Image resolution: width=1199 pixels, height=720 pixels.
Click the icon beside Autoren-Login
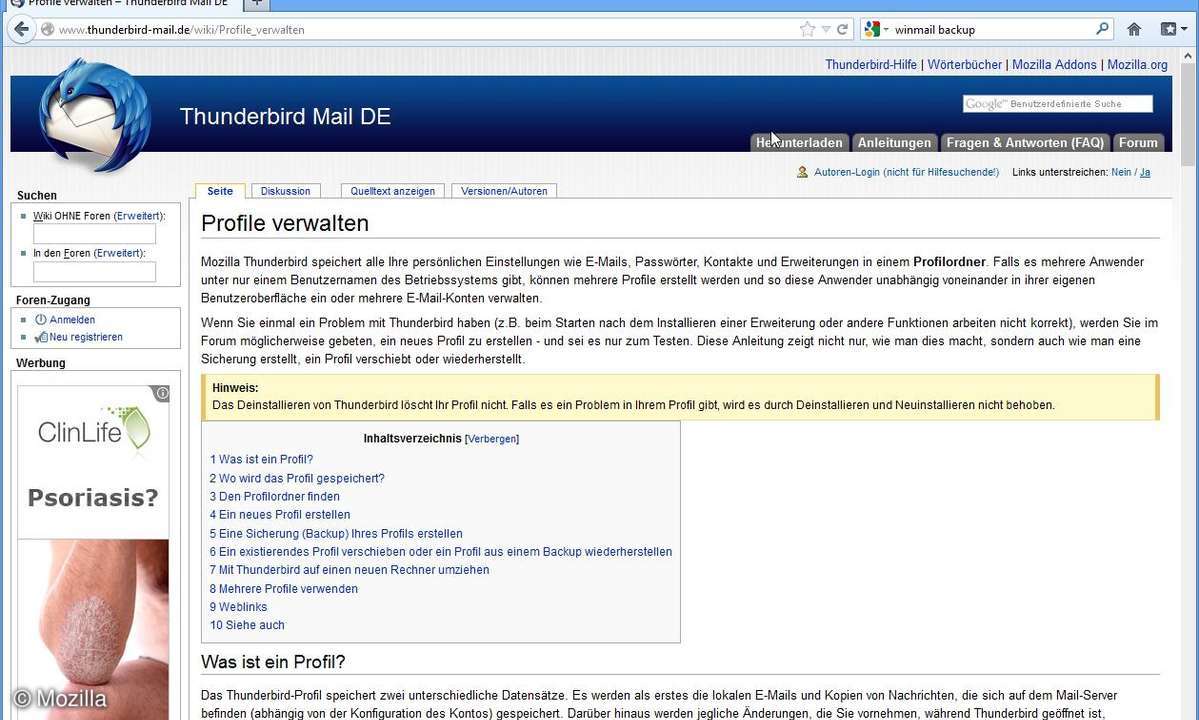tap(802, 173)
